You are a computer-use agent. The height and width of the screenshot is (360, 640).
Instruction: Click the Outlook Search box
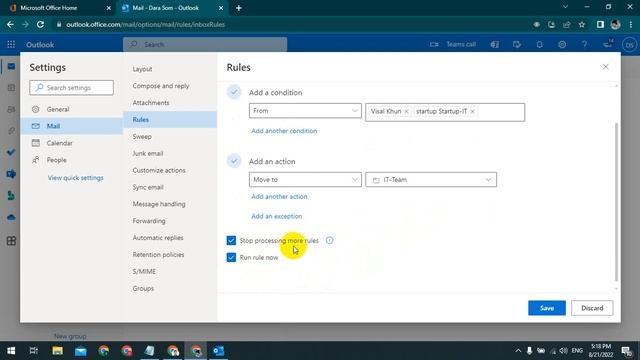pyautogui.click(x=205, y=44)
